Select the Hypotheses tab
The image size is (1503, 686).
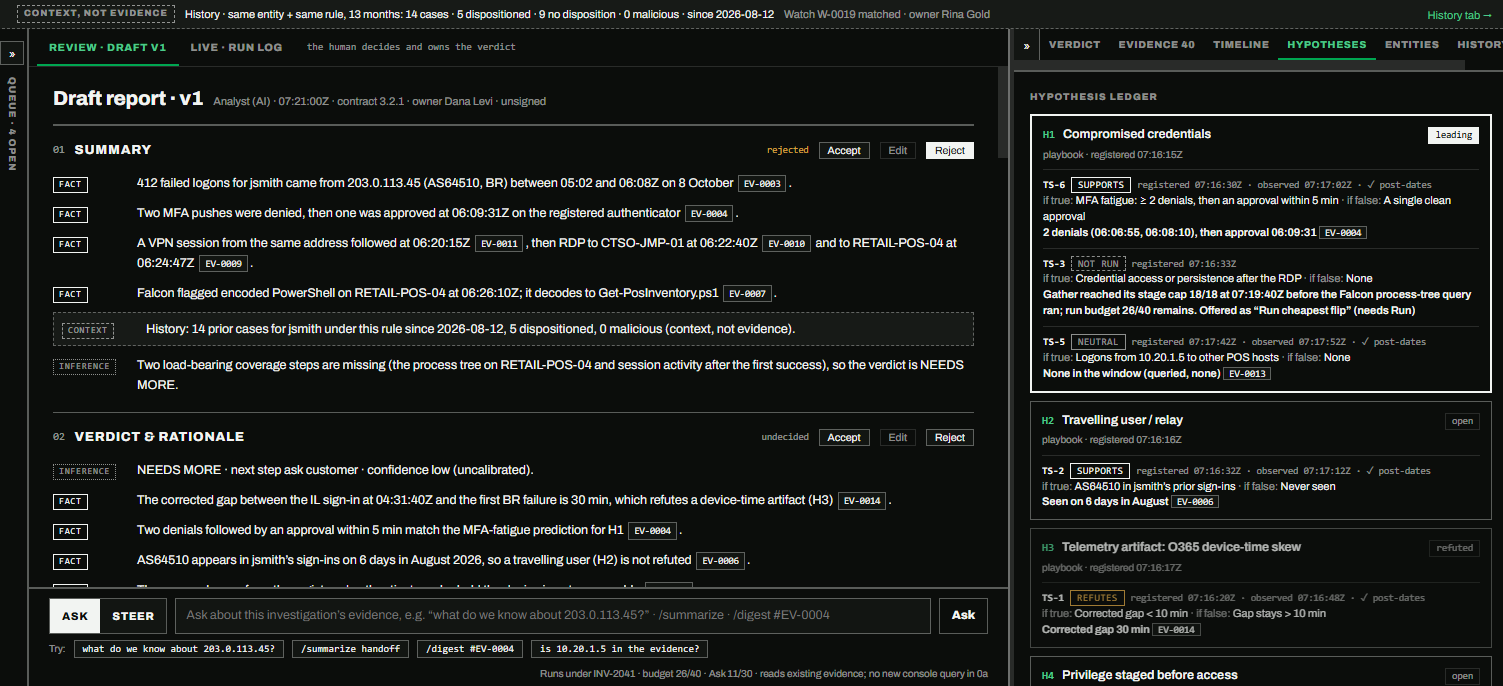coord(1326,45)
